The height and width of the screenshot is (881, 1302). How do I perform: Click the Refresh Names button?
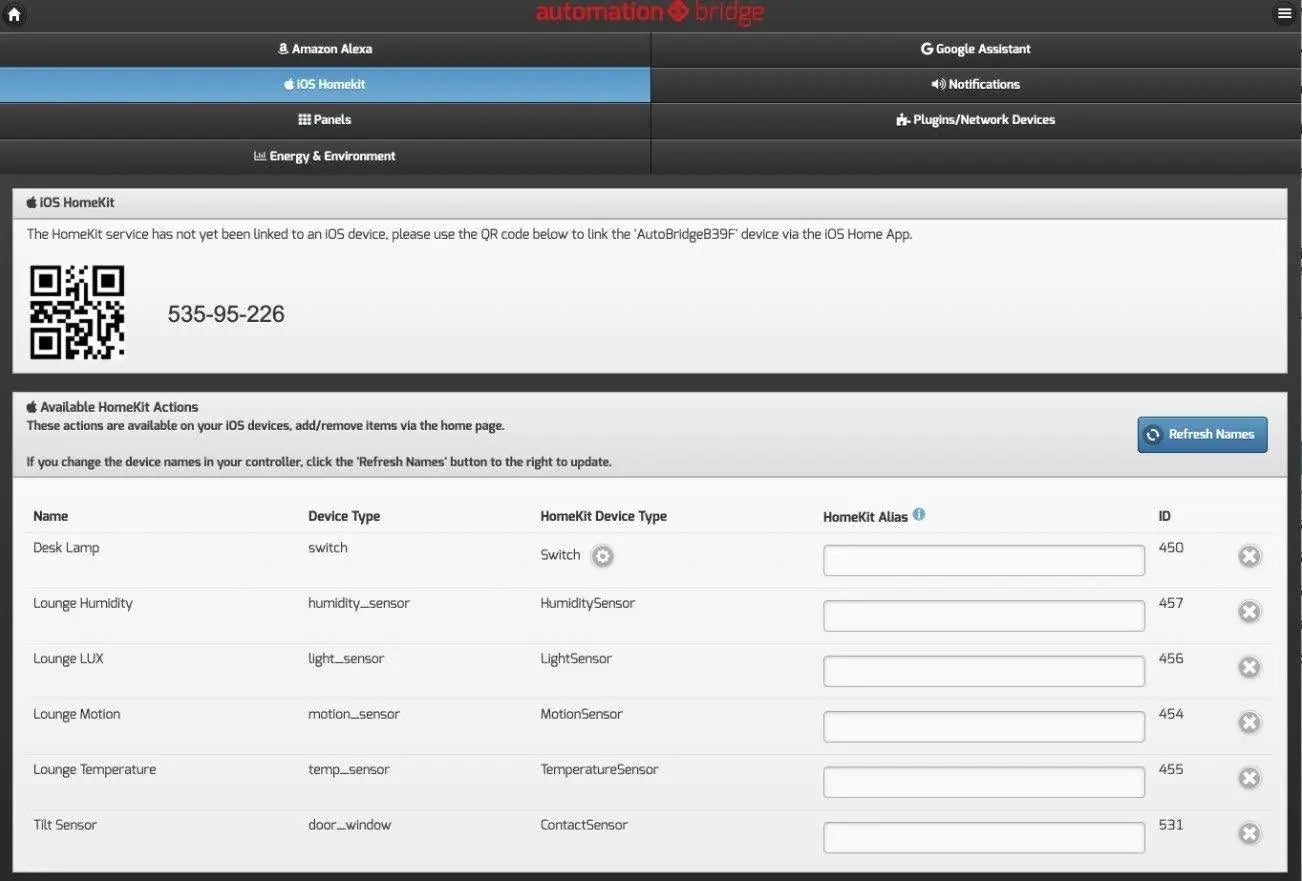coord(1202,434)
